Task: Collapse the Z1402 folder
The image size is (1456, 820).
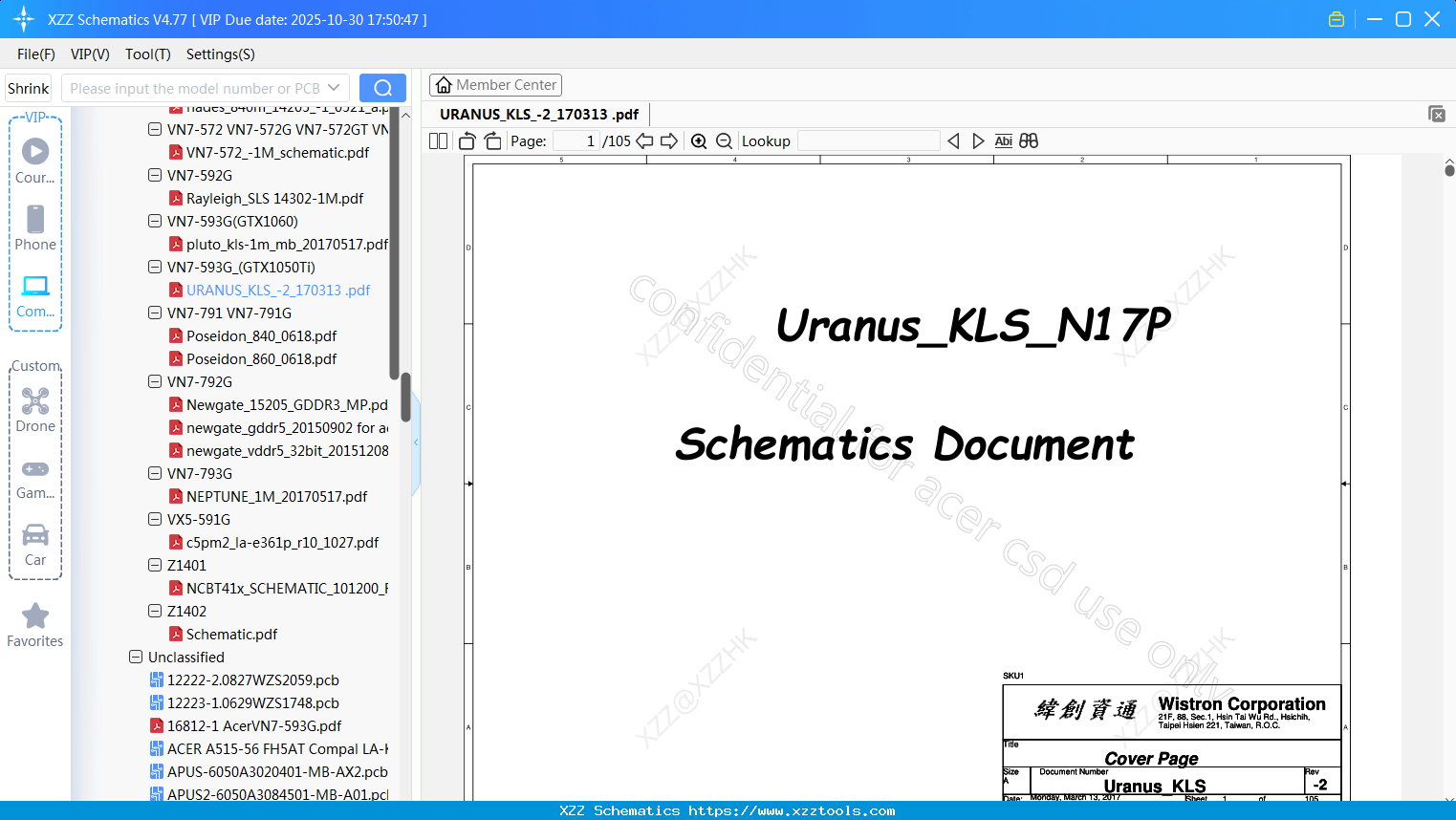Action: (x=155, y=611)
